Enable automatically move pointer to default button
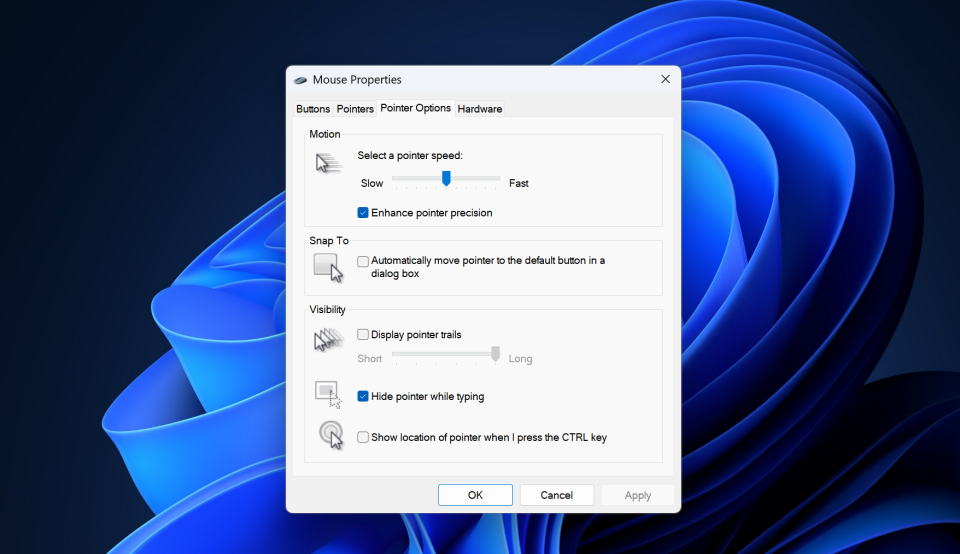Image resolution: width=960 pixels, height=554 pixels. [363, 261]
